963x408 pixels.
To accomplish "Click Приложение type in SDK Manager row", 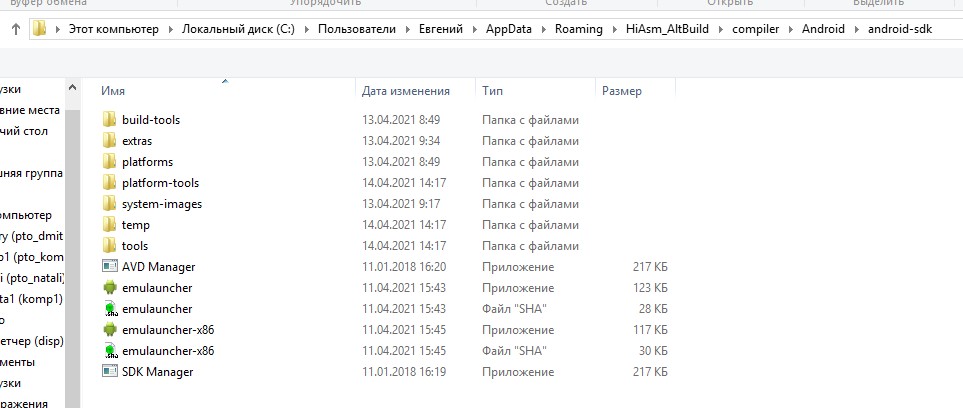I will (x=518, y=372).
